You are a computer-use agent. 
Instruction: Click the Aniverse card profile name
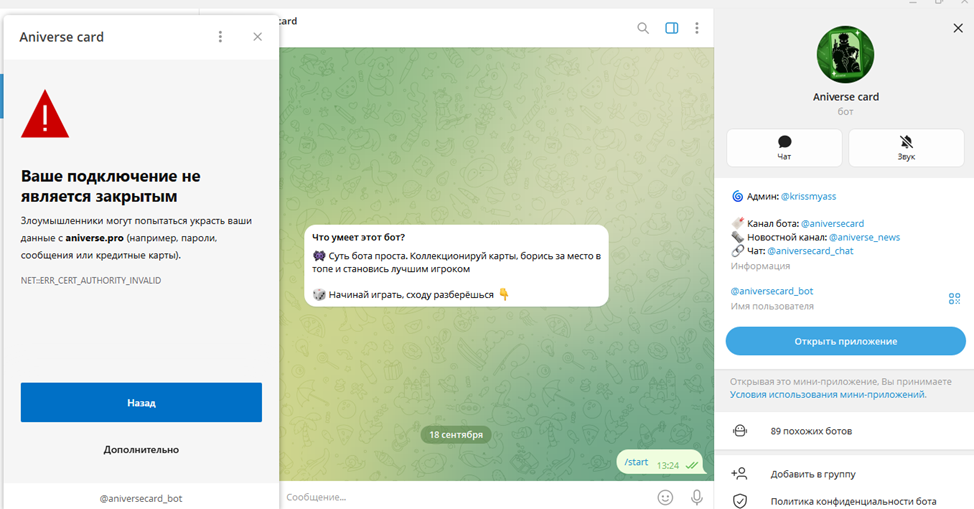click(845, 97)
